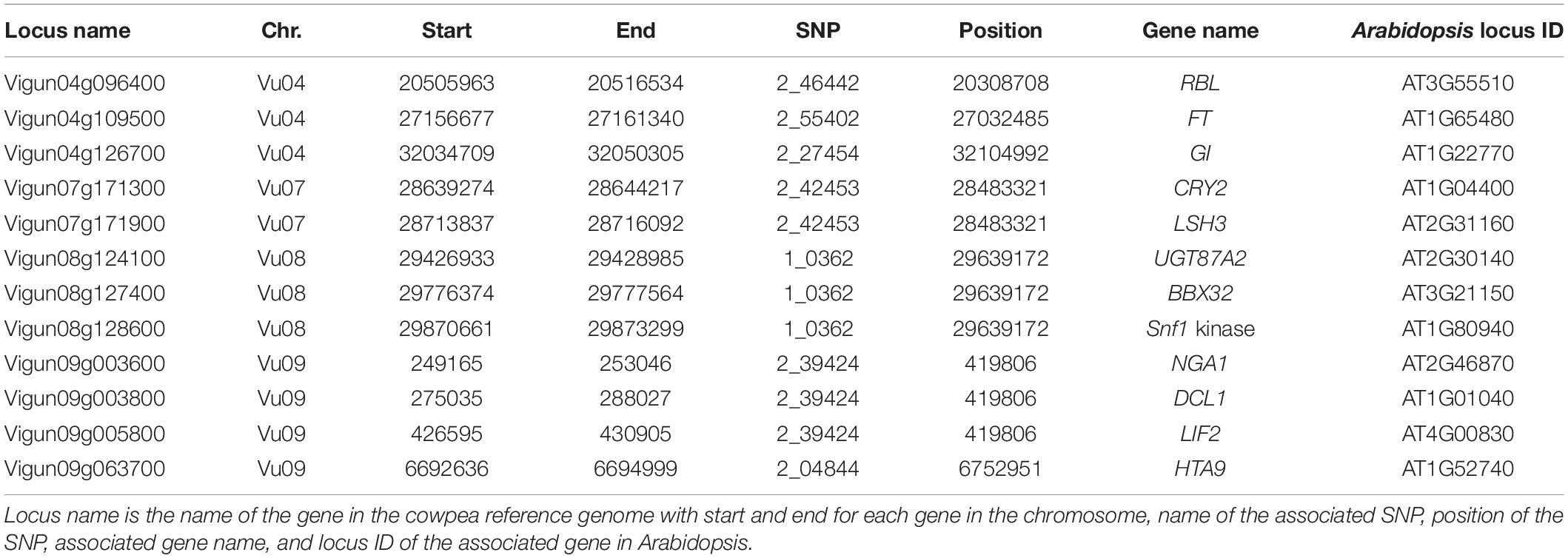Viewport: 1568px width, 558px height.
Task: Select the RBL gene name cell
Action: point(1200,83)
